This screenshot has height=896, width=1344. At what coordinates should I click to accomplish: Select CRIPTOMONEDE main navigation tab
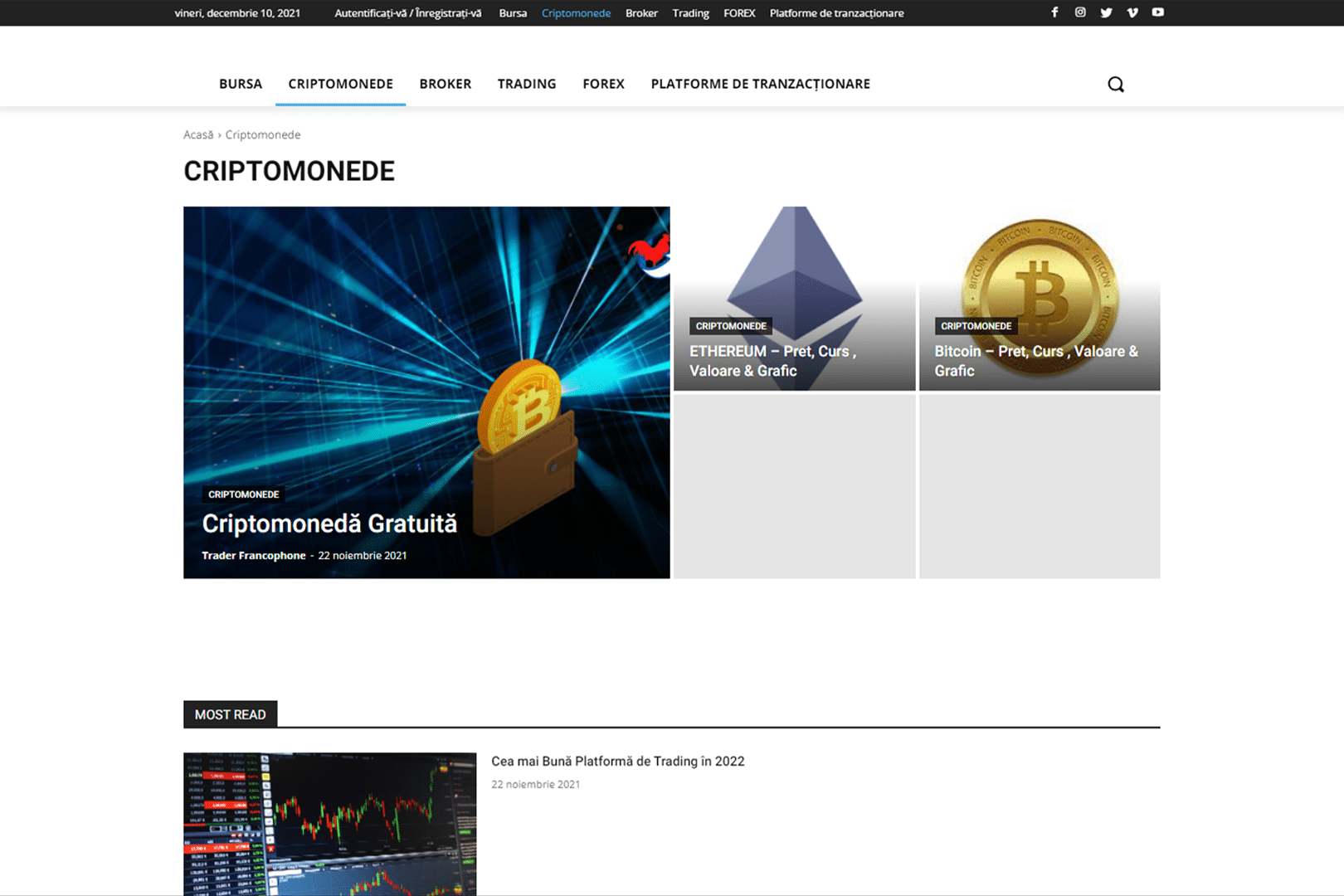point(340,84)
